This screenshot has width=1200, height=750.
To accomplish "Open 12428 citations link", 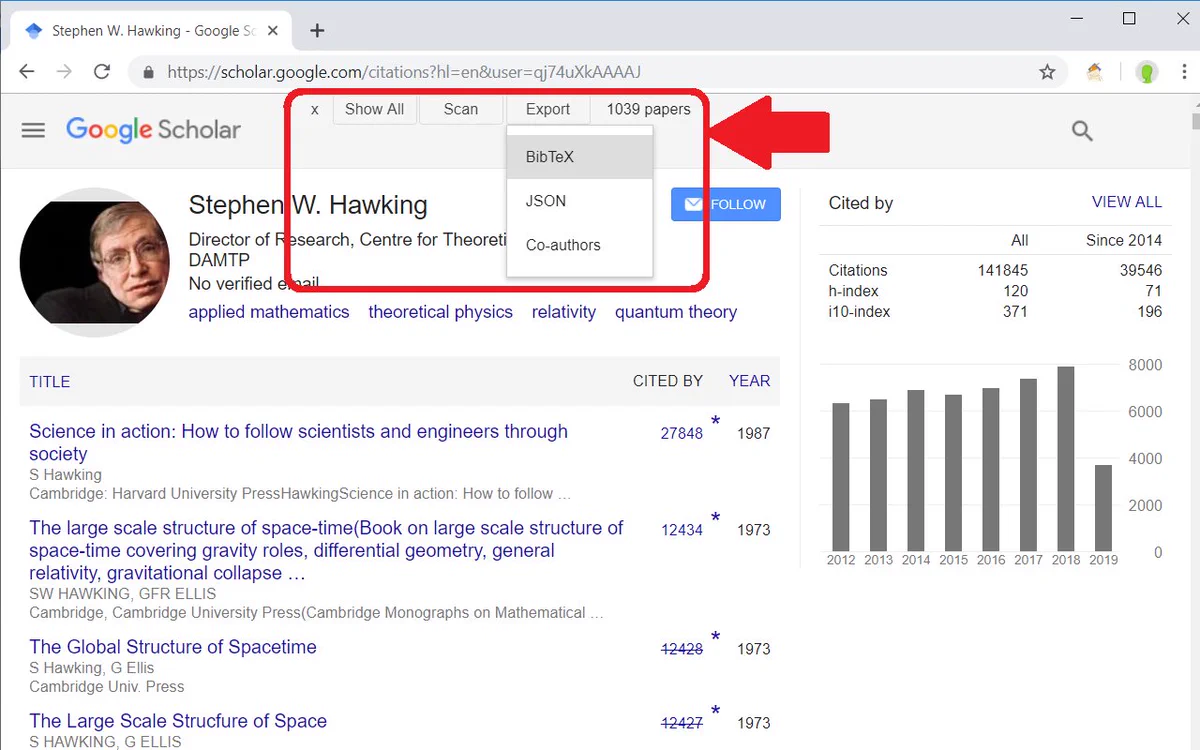I will (x=682, y=649).
